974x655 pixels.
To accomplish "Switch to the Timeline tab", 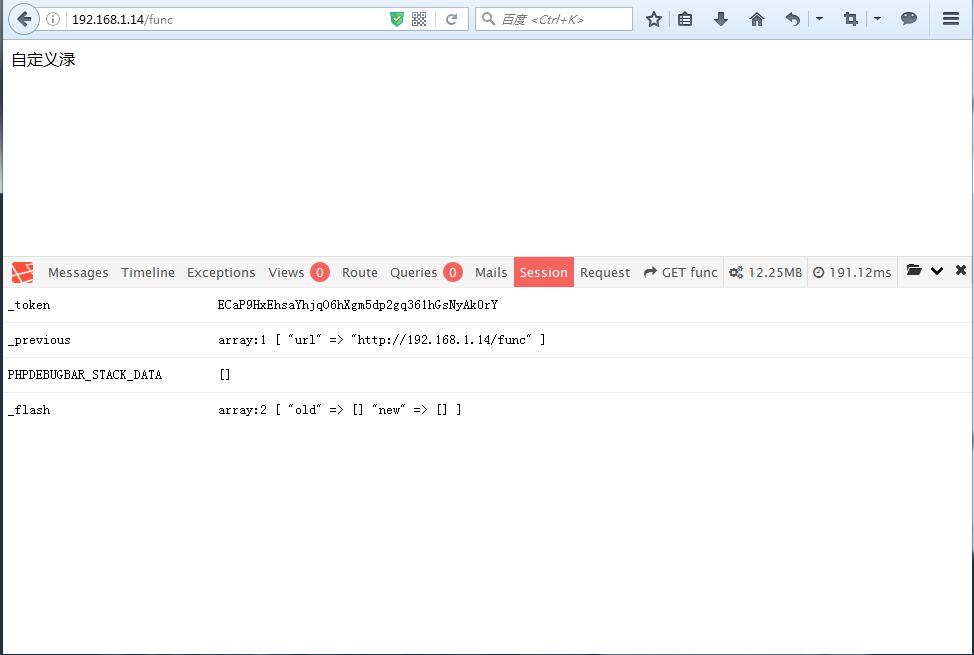I will point(147,271).
